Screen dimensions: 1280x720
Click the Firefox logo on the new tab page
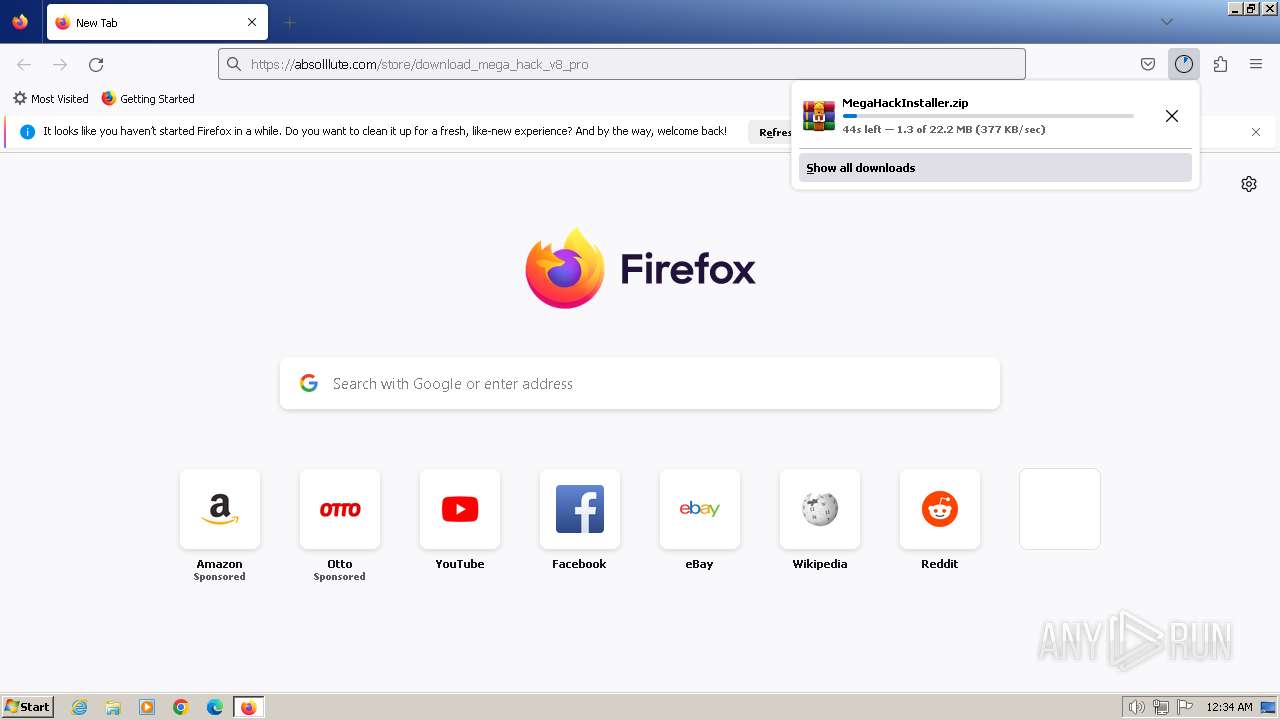pos(641,268)
